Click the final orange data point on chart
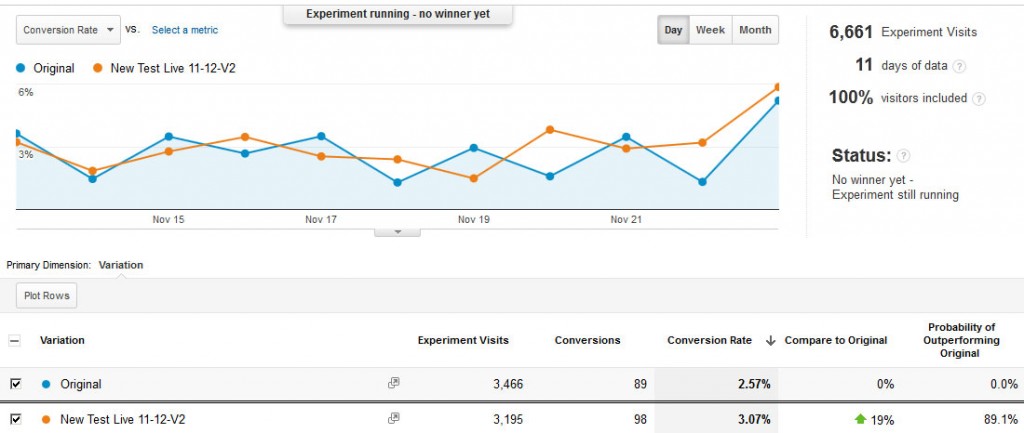 pos(778,87)
